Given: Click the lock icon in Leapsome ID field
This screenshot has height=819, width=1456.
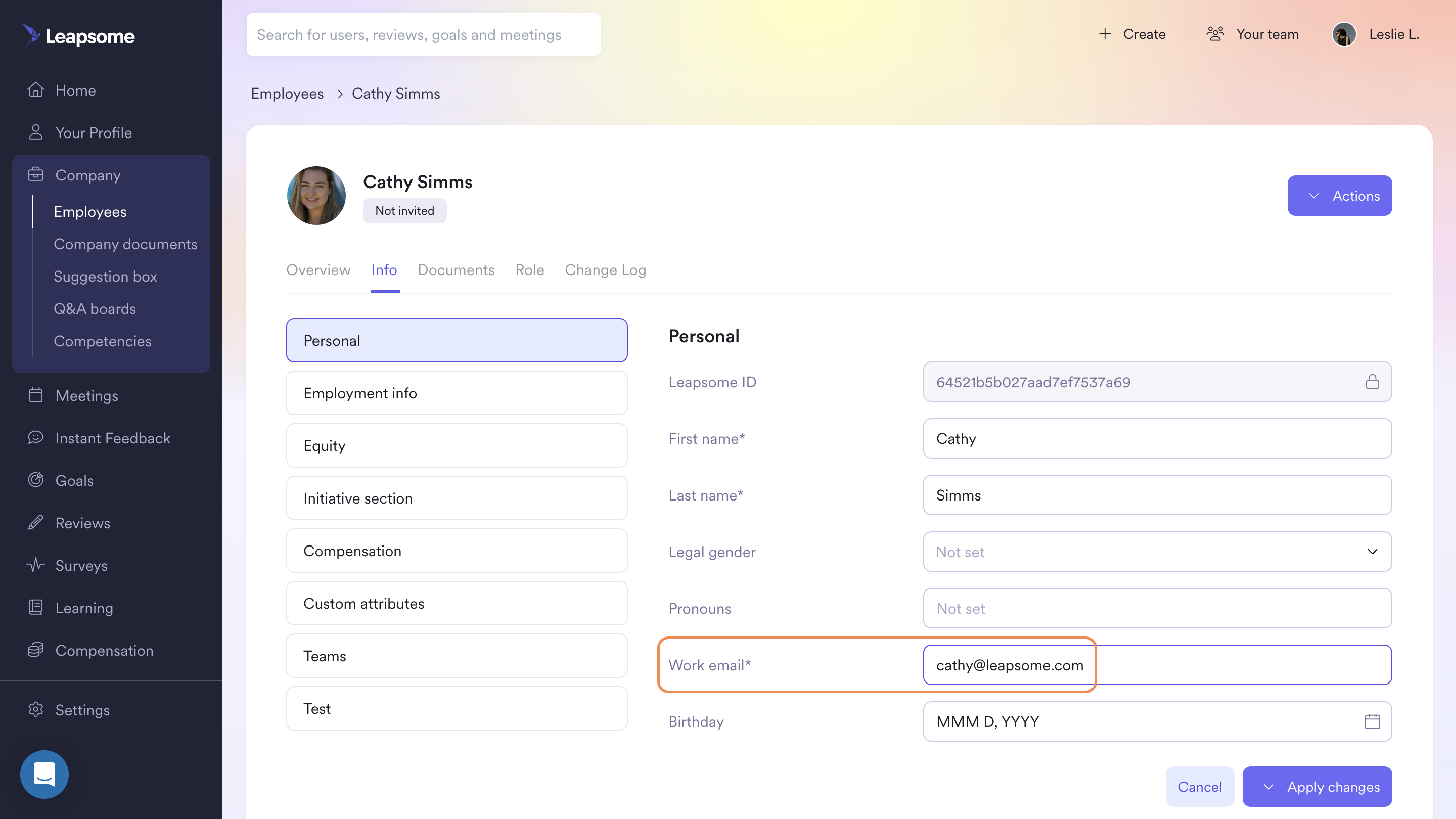Looking at the screenshot, I should click(x=1373, y=382).
